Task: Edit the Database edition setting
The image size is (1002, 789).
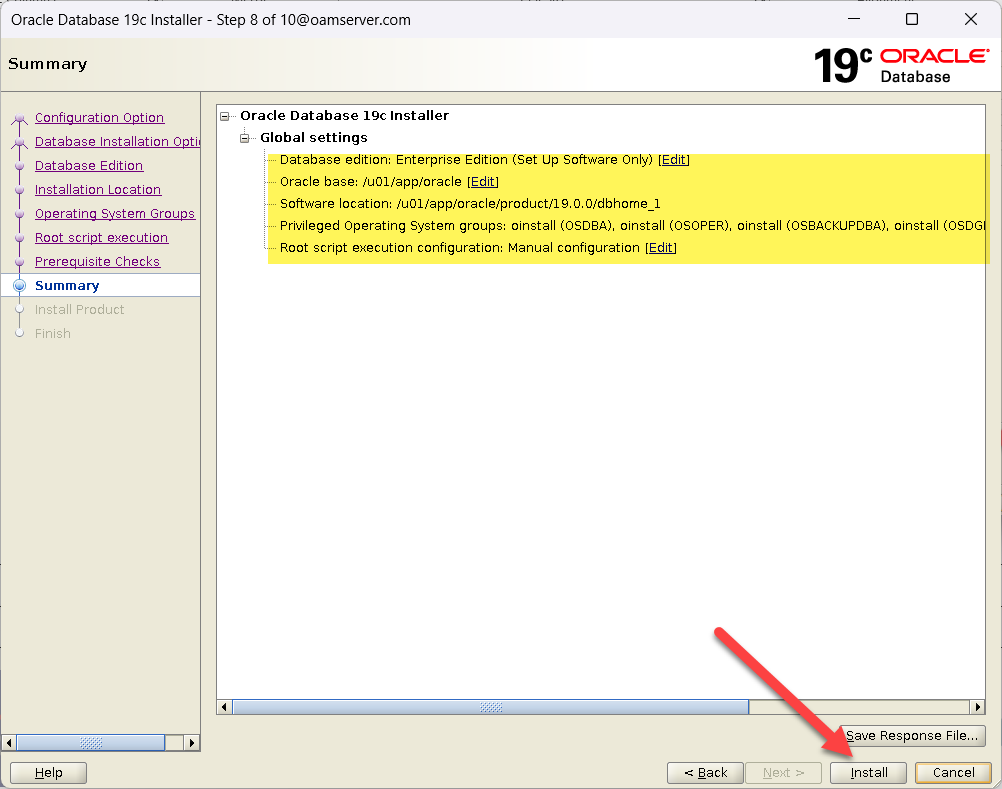Action: [x=674, y=160]
